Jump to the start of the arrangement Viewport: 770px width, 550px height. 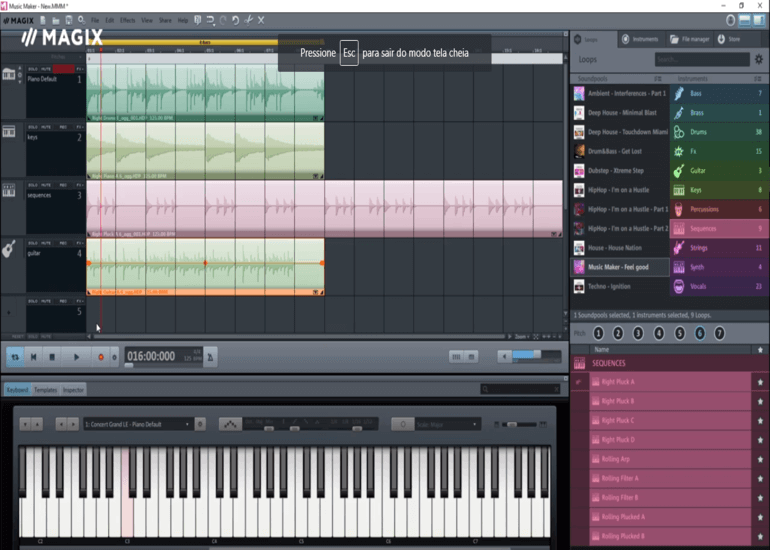pos(33,357)
